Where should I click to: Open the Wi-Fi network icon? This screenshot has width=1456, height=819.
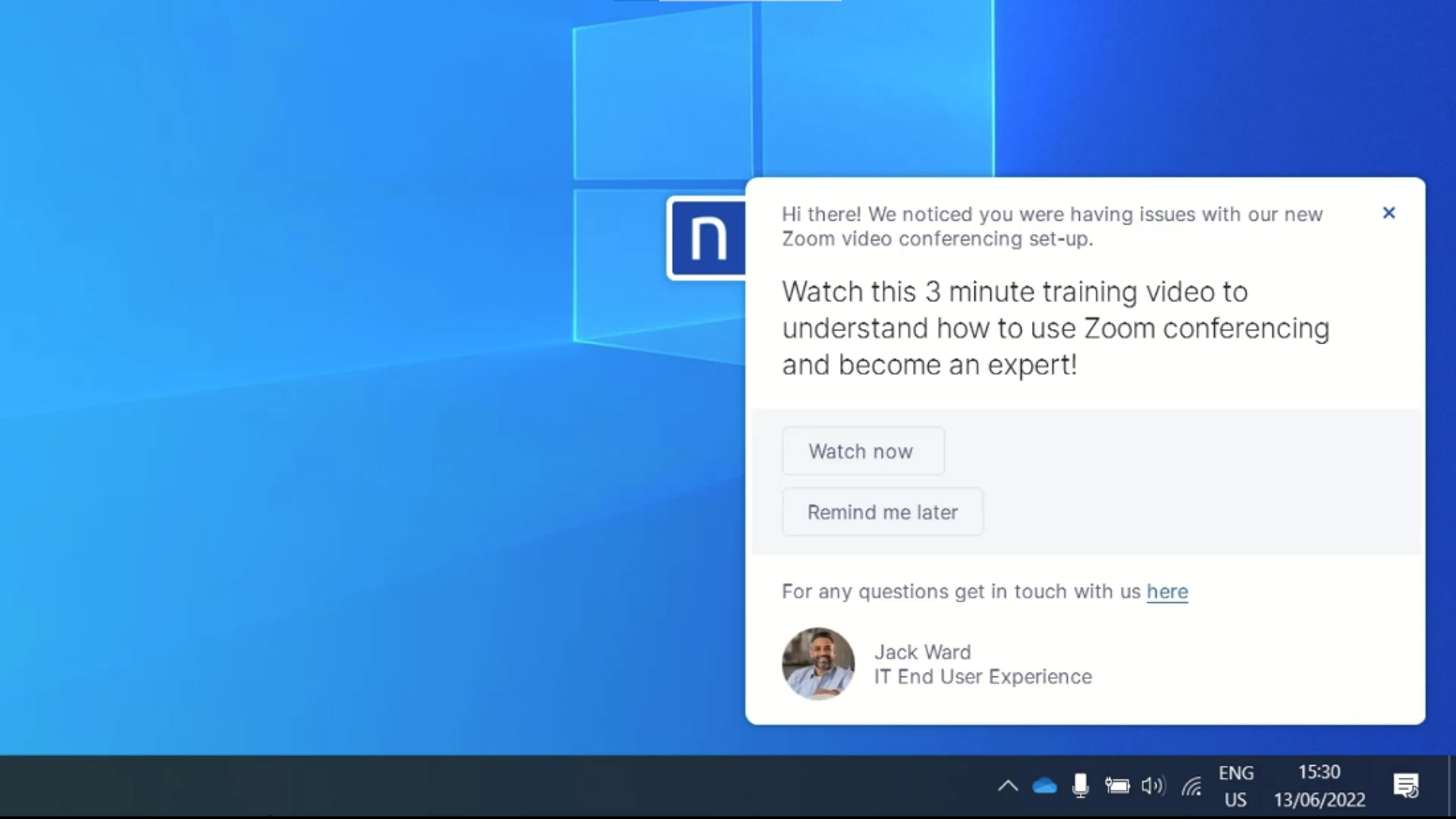(1191, 786)
